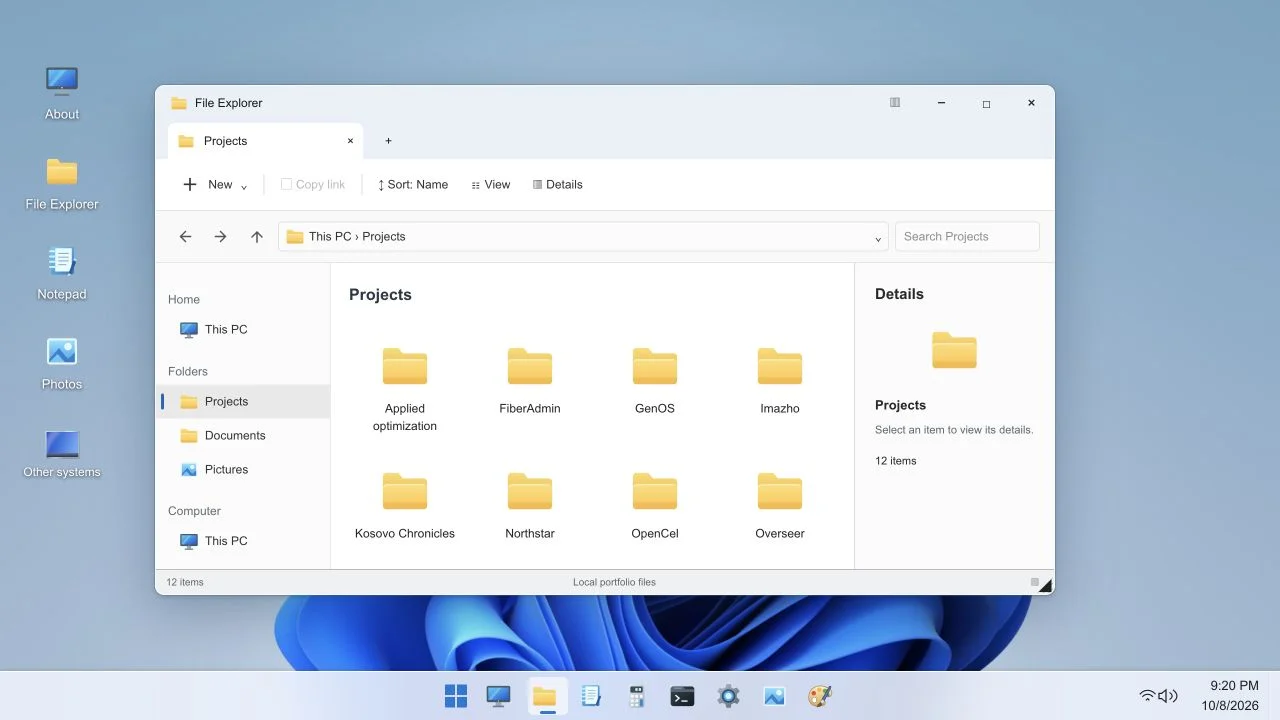Click the Wi-Fi tray icon
The width and height of the screenshot is (1280, 720).
tap(1147, 696)
